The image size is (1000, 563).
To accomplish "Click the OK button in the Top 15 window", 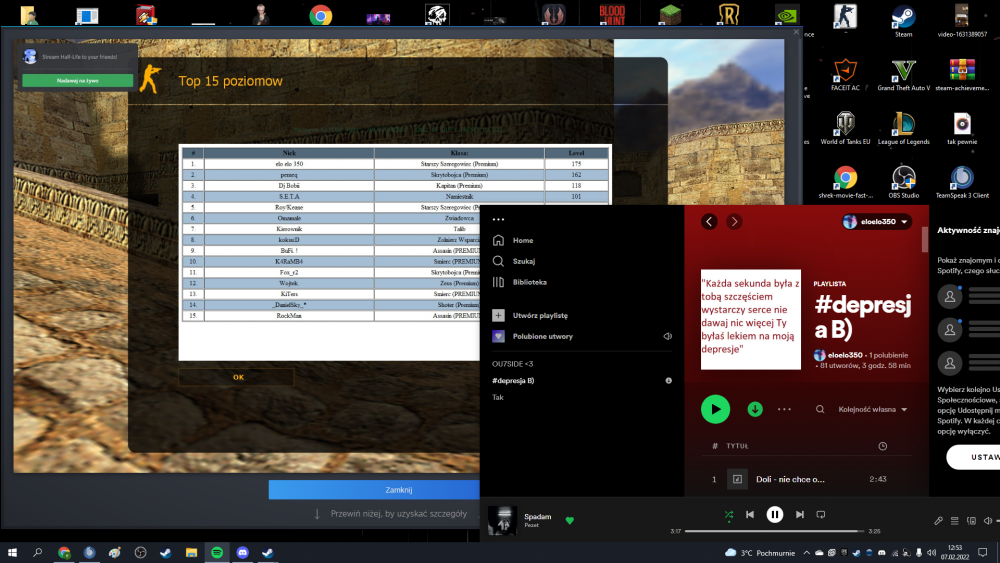I will point(238,377).
